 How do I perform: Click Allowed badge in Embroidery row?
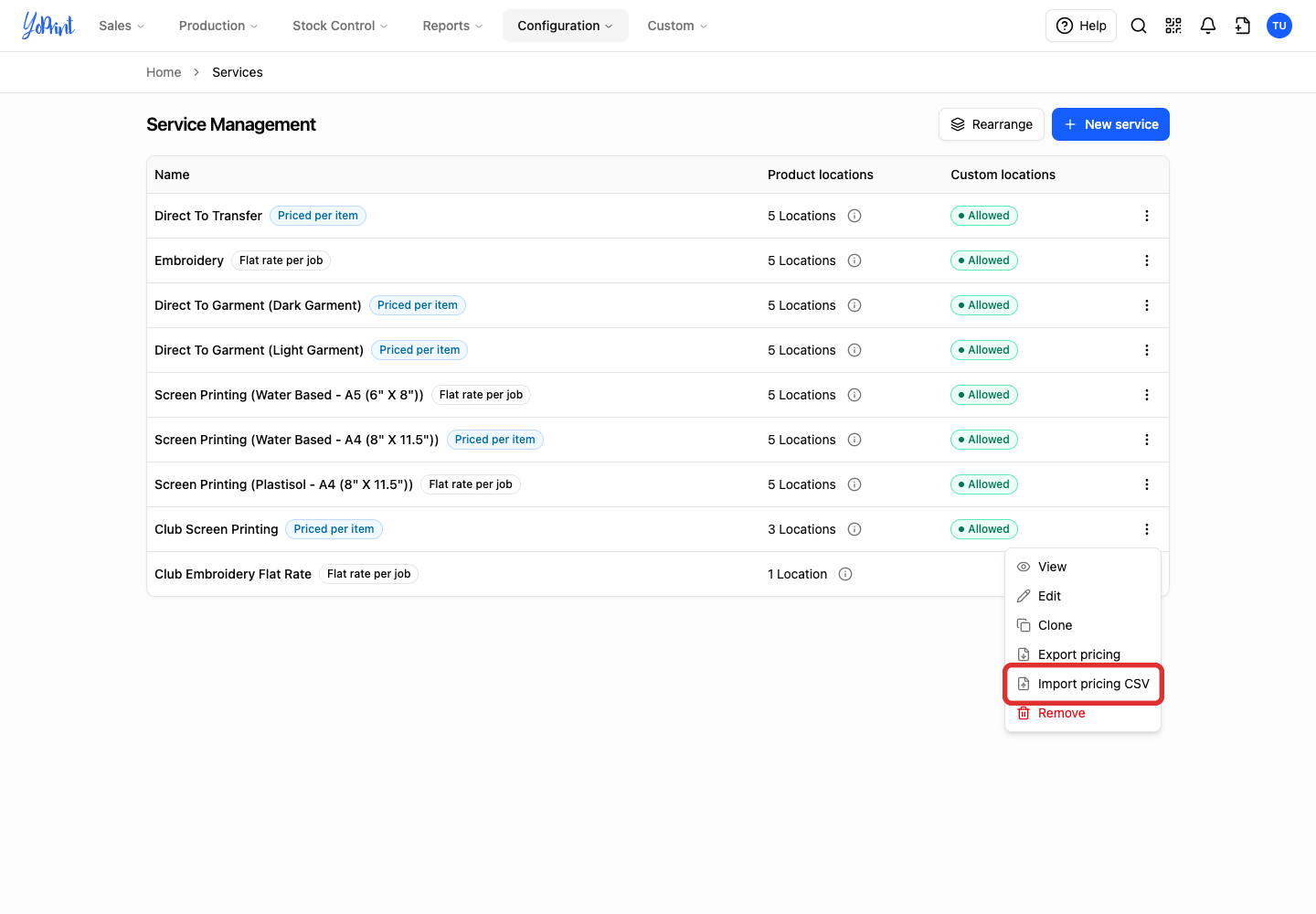[x=984, y=260]
